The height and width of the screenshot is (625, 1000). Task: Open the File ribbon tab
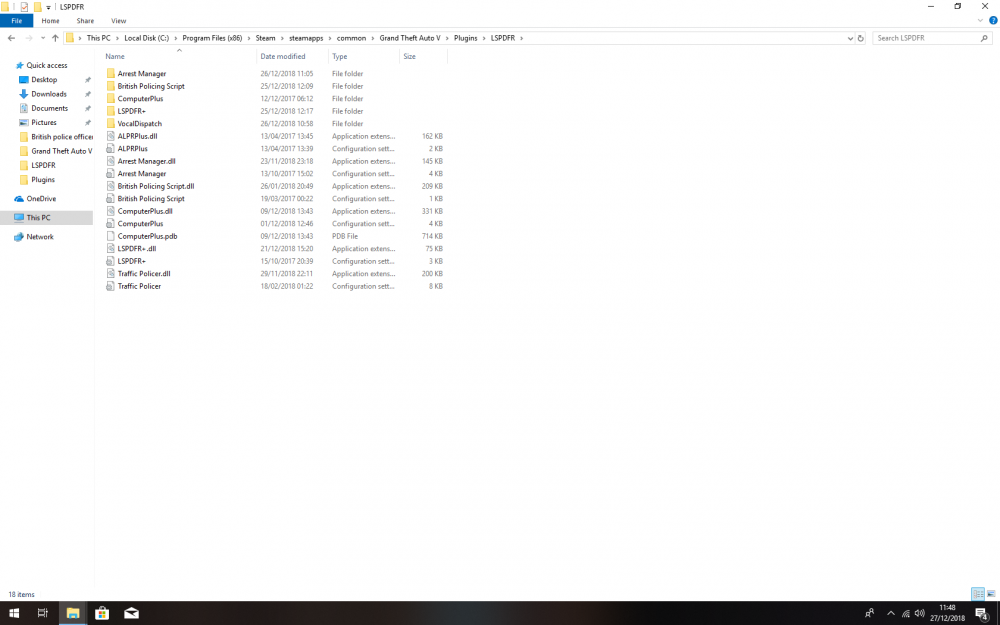(x=17, y=21)
